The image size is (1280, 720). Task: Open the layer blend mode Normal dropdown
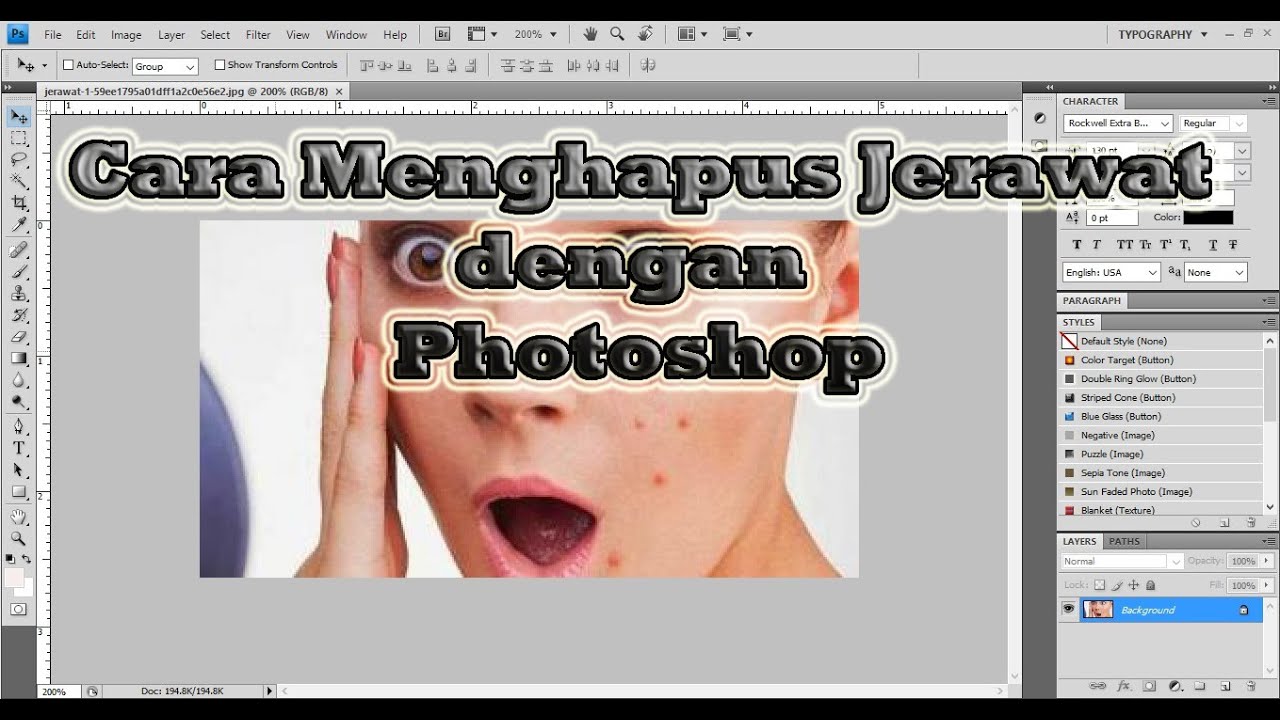click(x=1122, y=561)
